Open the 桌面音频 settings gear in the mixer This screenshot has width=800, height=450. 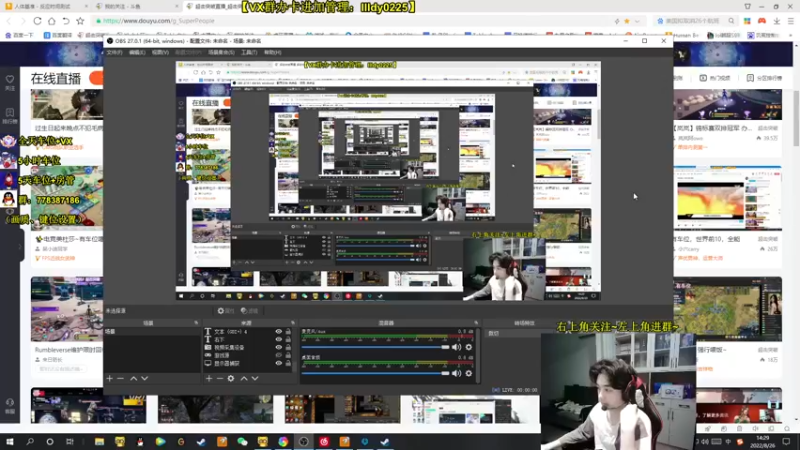coord(469,373)
